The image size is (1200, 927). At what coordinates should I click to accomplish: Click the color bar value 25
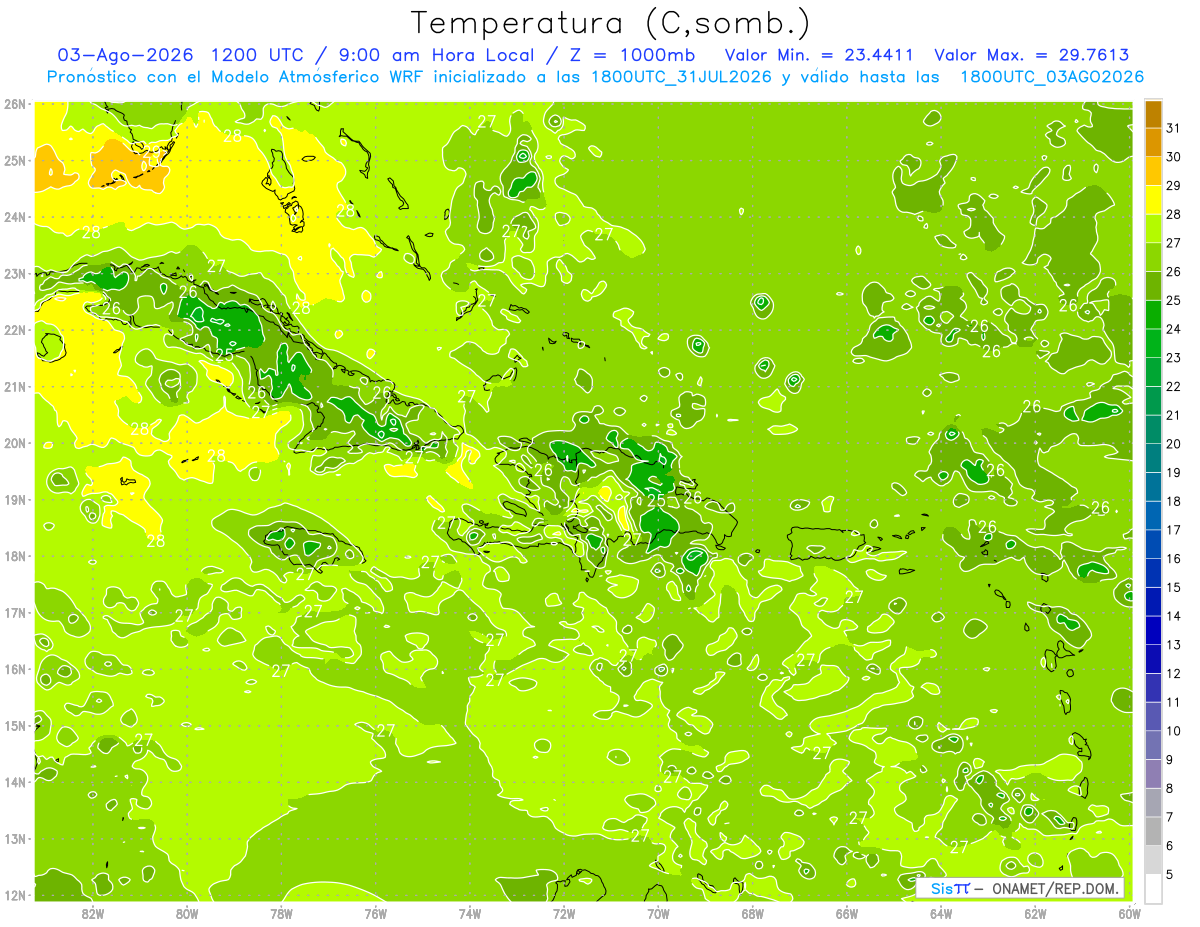pos(1173,301)
